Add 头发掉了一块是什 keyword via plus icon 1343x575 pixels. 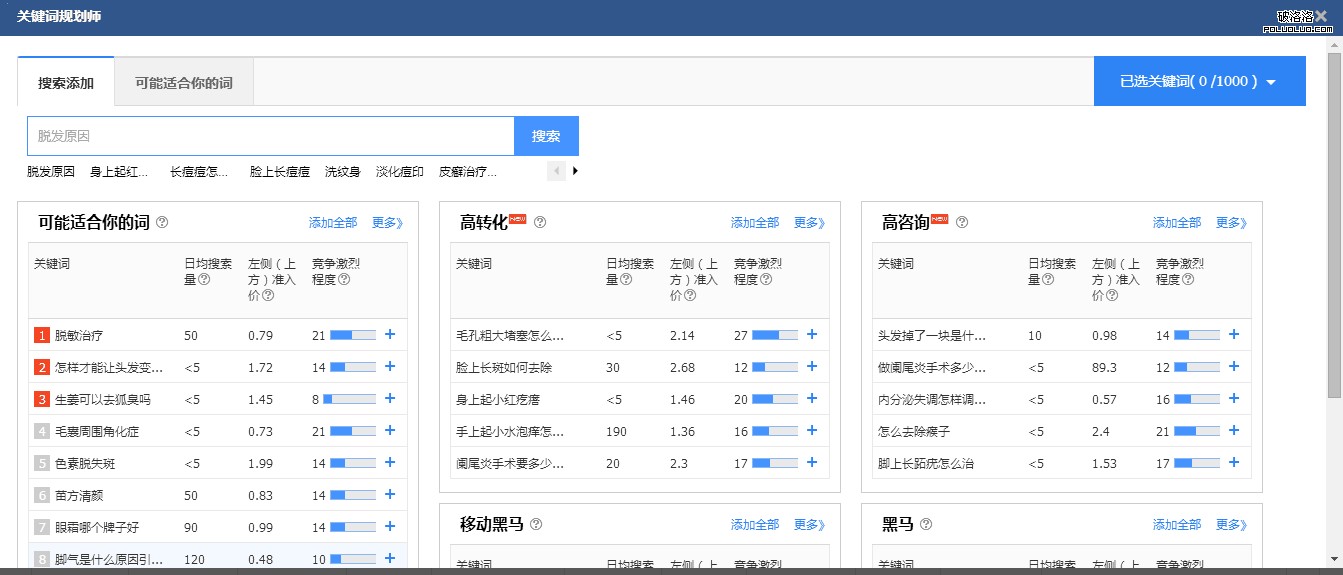click(1234, 335)
